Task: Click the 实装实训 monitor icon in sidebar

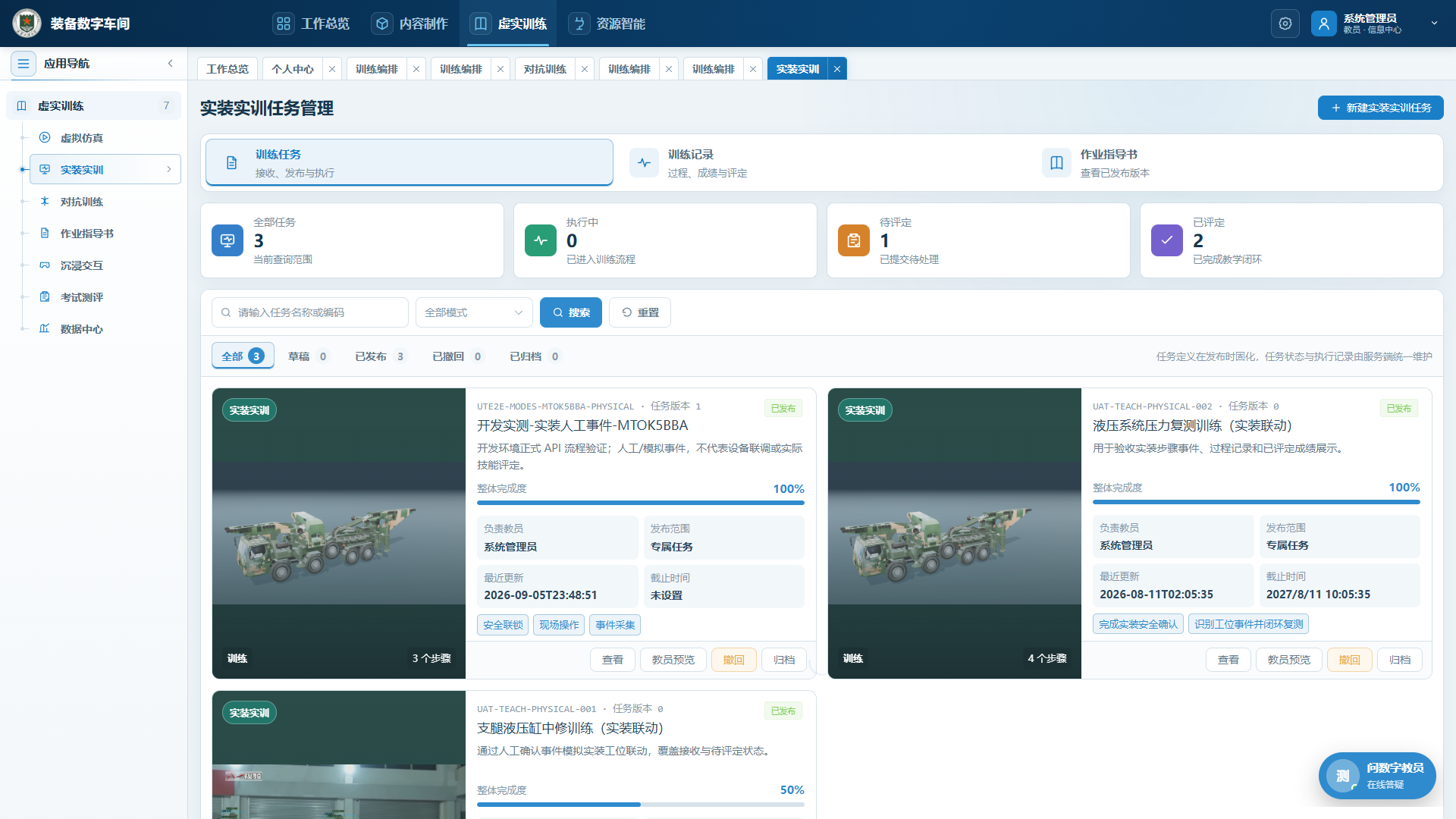Action: pyautogui.click(x=45, y=169)
